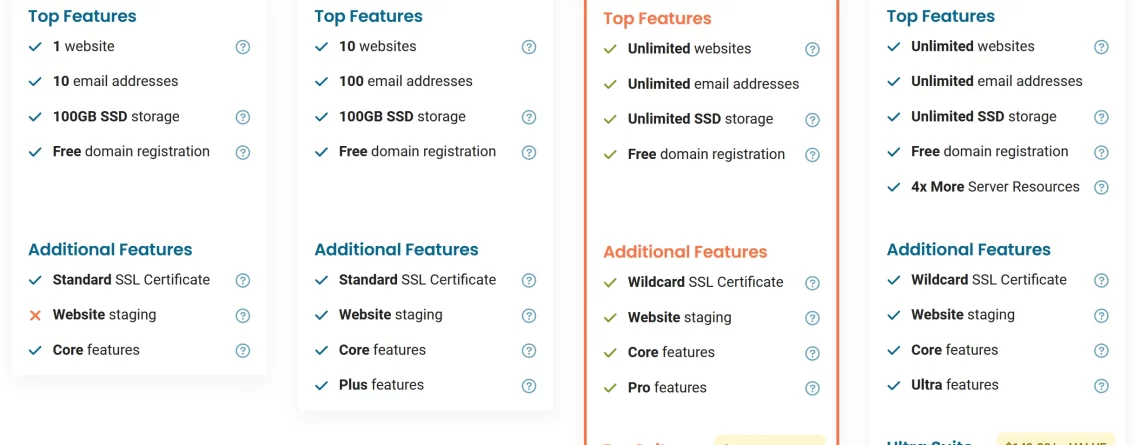
Task: Open help for 'Unlimited SSD storage' in orange plan
Action: click(812, 120)
